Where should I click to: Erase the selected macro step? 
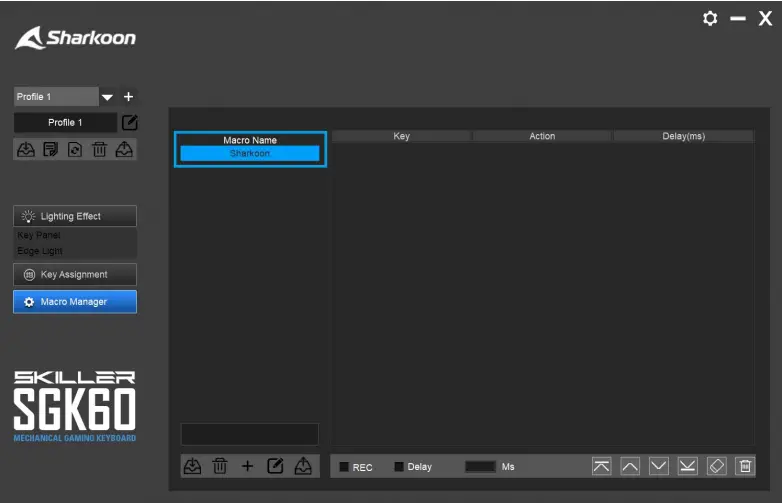[x=717, y=467]
